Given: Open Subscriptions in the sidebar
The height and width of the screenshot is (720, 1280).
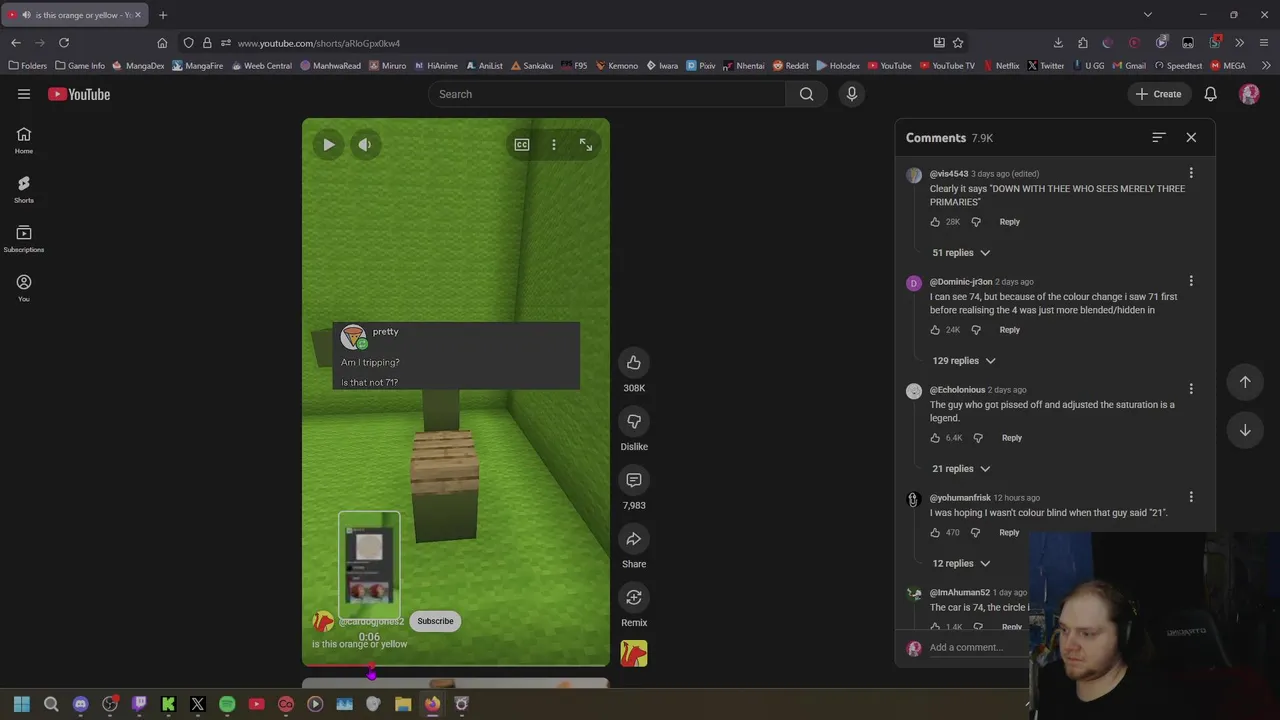Looking at the screenshot, I should [24, 238].
